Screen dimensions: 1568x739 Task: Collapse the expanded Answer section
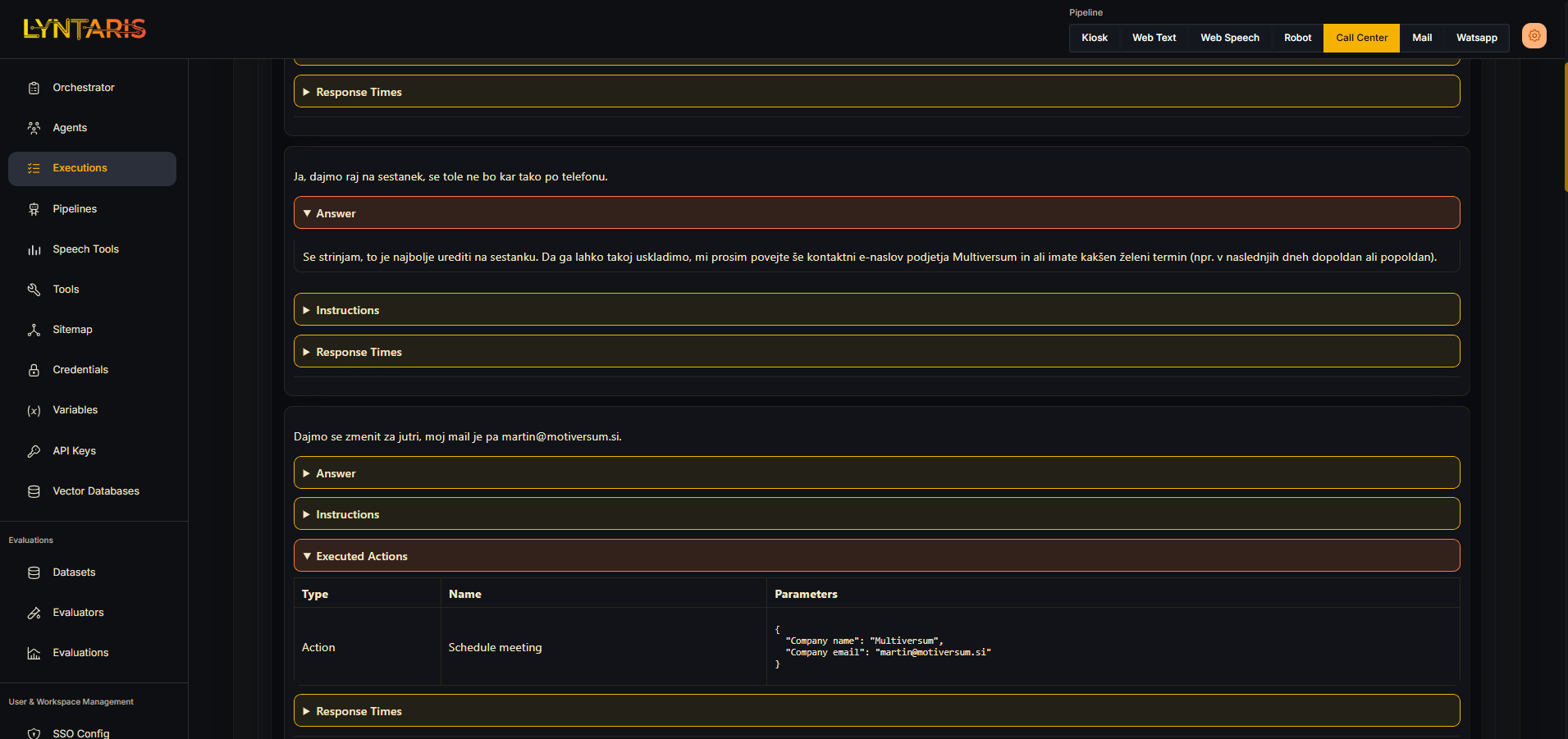[336, 213]
